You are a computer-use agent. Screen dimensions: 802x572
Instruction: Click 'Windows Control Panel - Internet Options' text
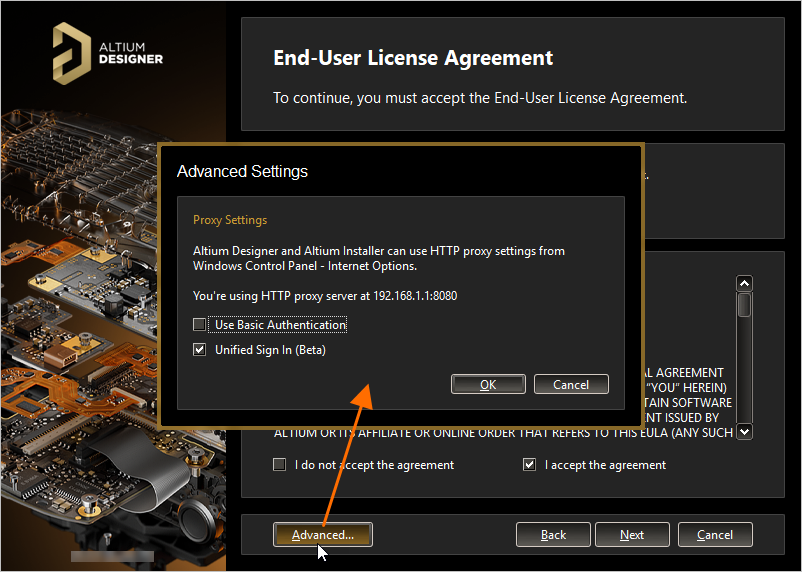point(305,266)
